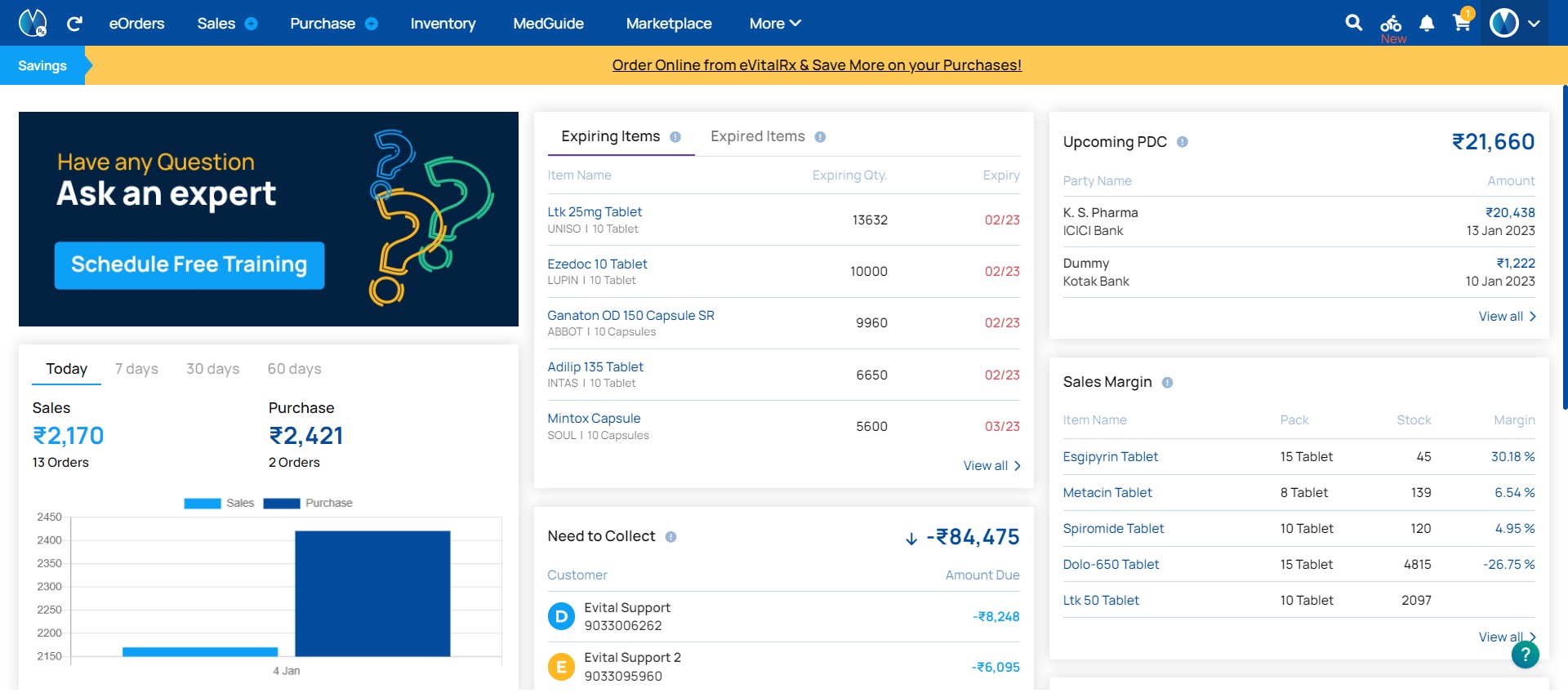1568x697 pixels.
Task: Open Ezedoc 10 Tablet item link
Action: click(x=597, y=264)
